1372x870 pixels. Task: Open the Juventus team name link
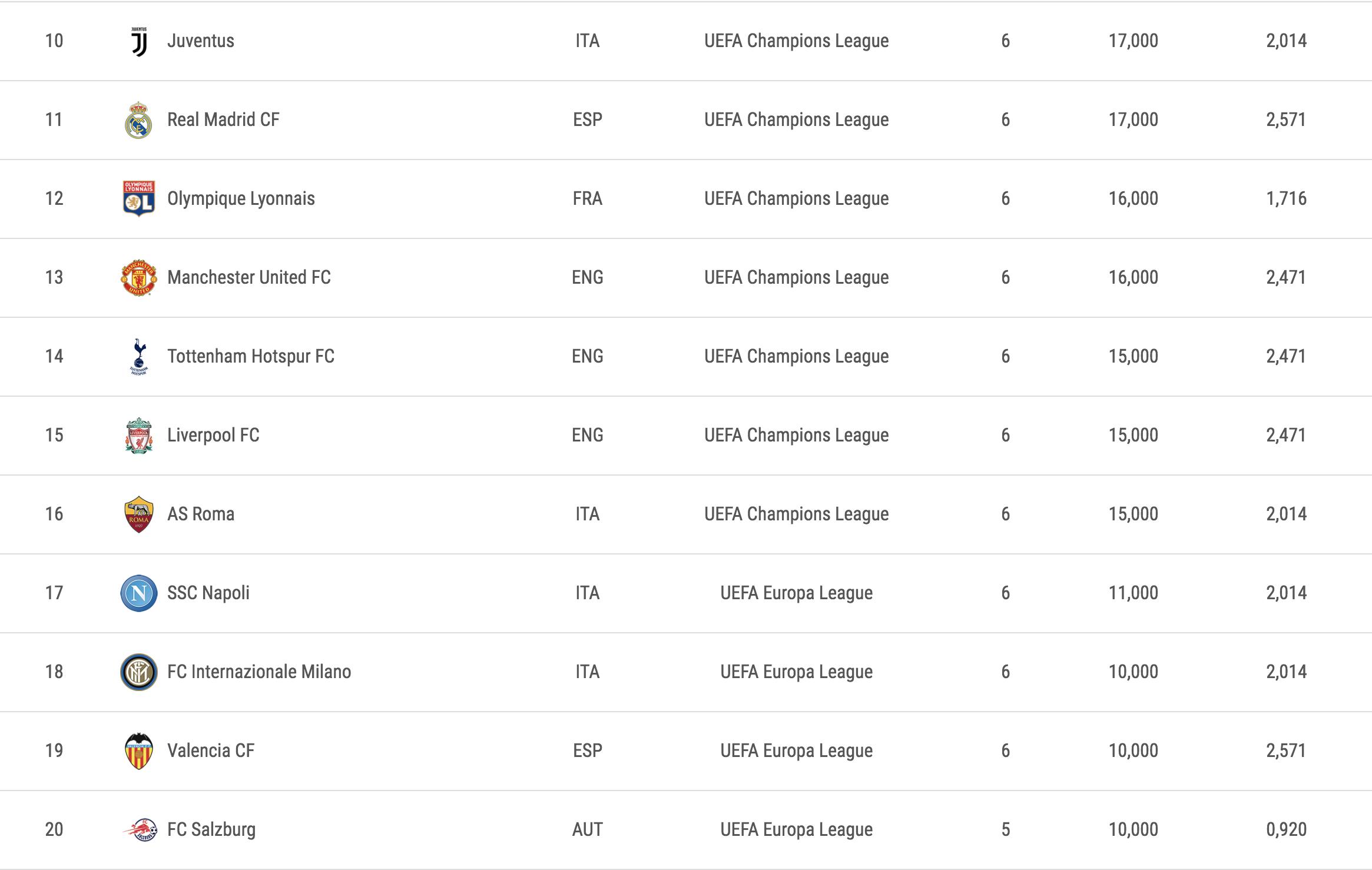point(201,41)
